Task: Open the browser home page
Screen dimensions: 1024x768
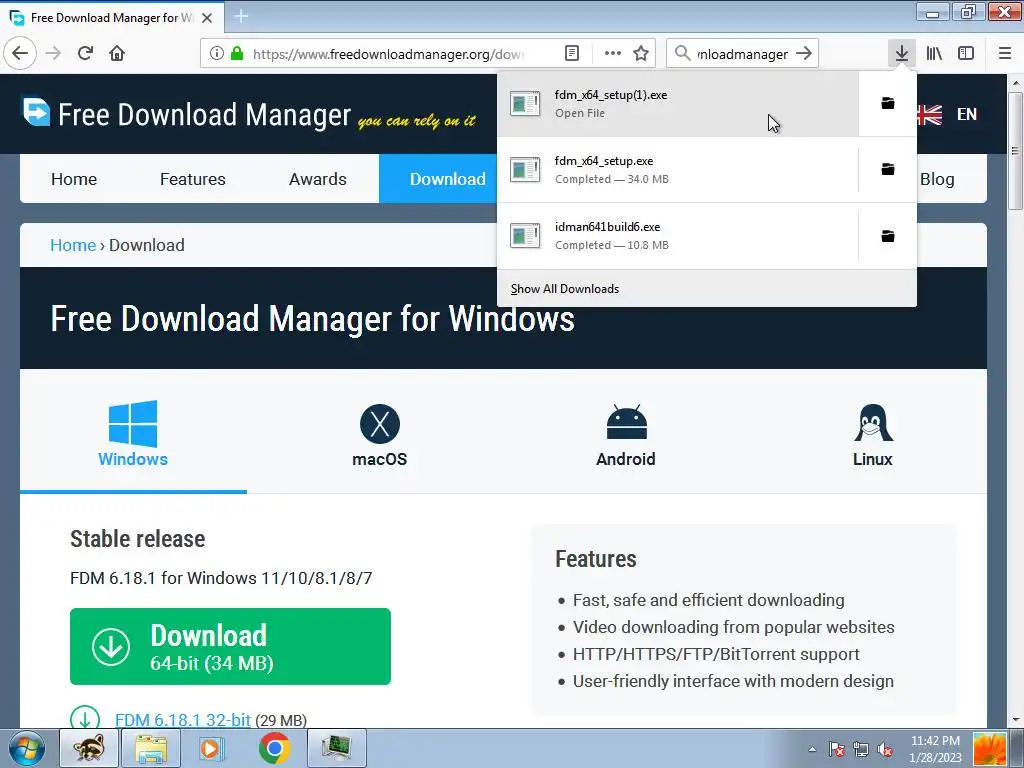Action: pyautogui.click(x=117, y=53)
